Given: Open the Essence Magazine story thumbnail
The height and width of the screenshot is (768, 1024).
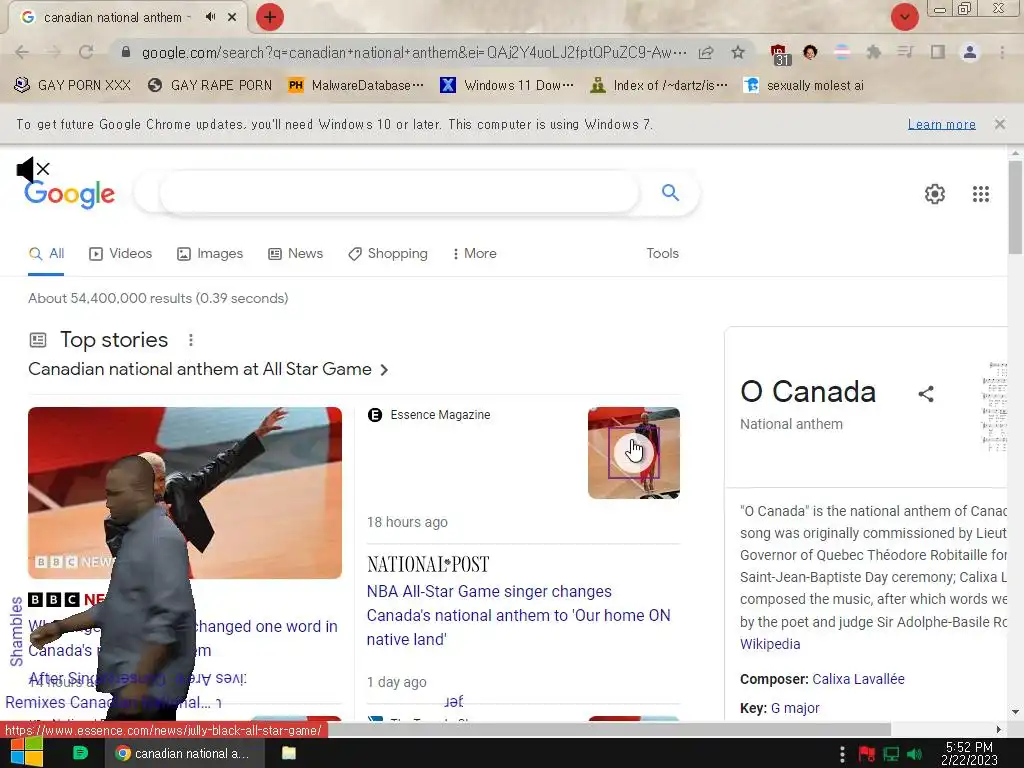Looking at the screenshot, I should click(x=633, y=453).
